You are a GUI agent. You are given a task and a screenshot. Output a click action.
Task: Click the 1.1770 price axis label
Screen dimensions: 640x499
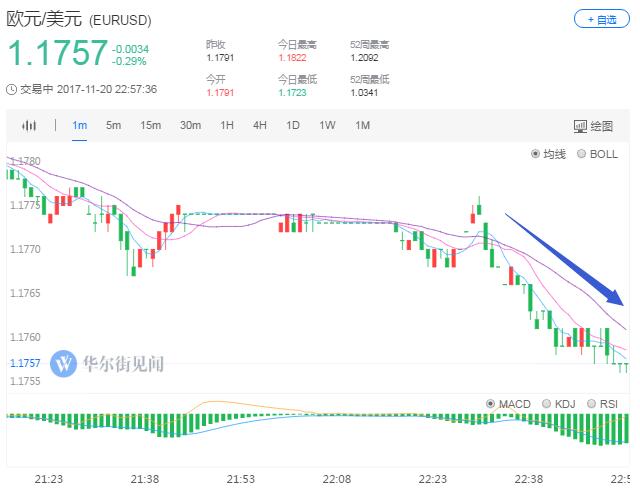[x=25, y=249]
